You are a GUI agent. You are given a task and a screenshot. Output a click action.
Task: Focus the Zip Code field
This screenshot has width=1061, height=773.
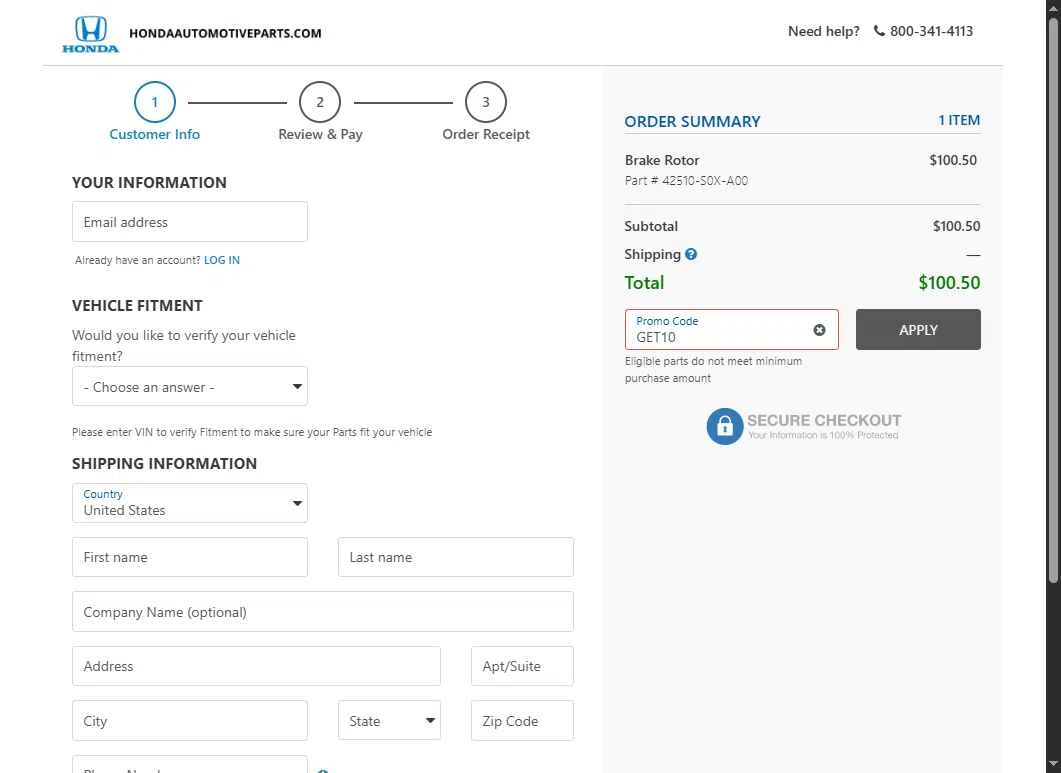click(x=522, y=720)
